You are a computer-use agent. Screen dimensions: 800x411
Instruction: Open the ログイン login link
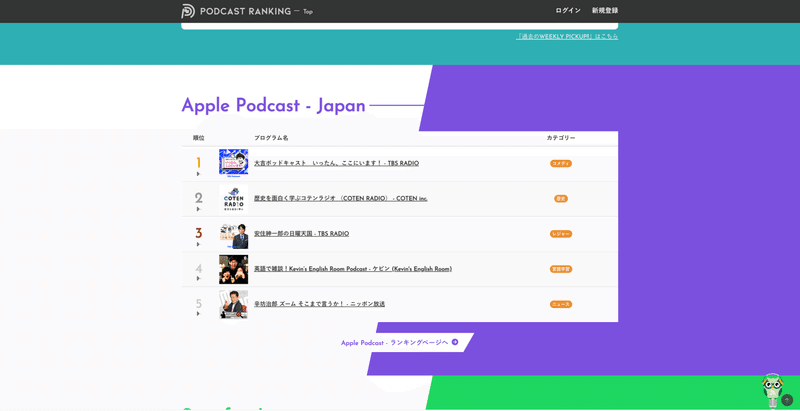click(x=568, y=11)
